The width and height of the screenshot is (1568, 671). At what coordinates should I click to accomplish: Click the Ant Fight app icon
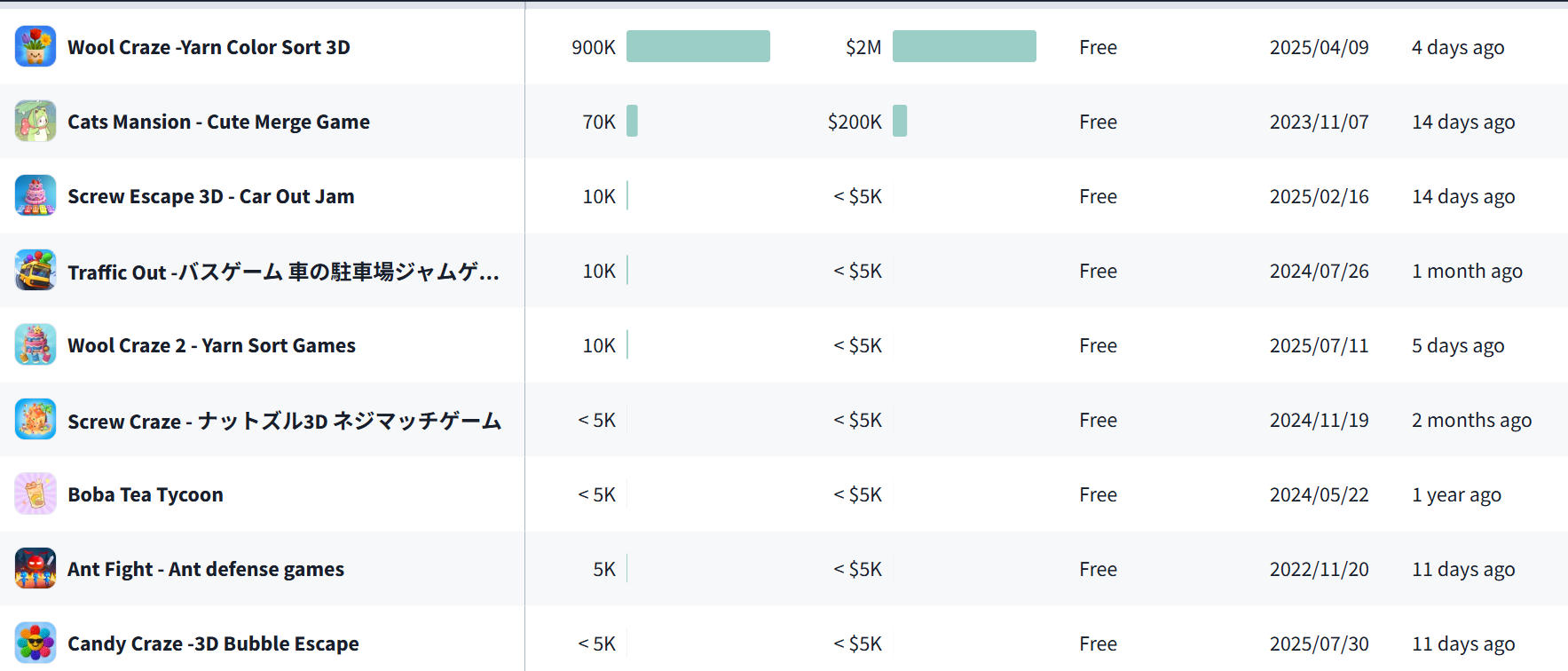tap(35, 569)
